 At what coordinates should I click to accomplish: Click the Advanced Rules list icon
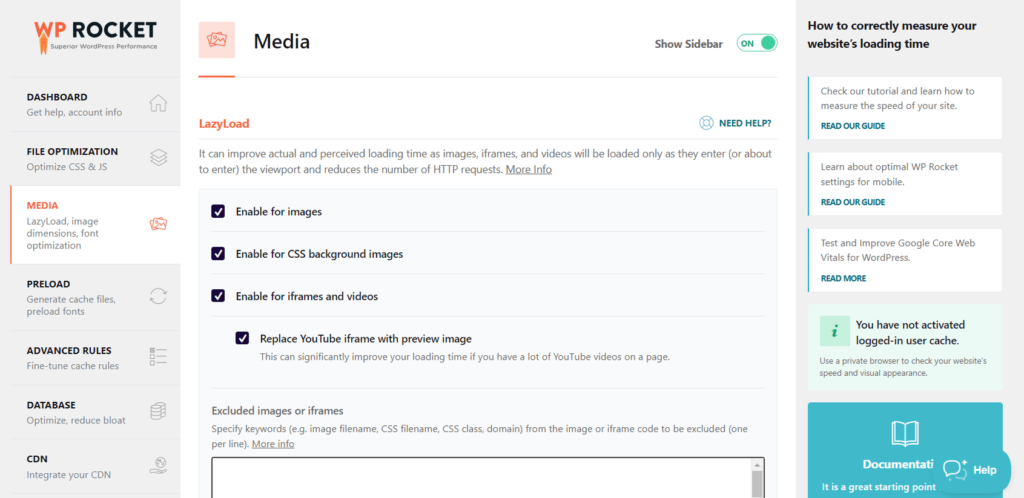click(x=158, y=357)
